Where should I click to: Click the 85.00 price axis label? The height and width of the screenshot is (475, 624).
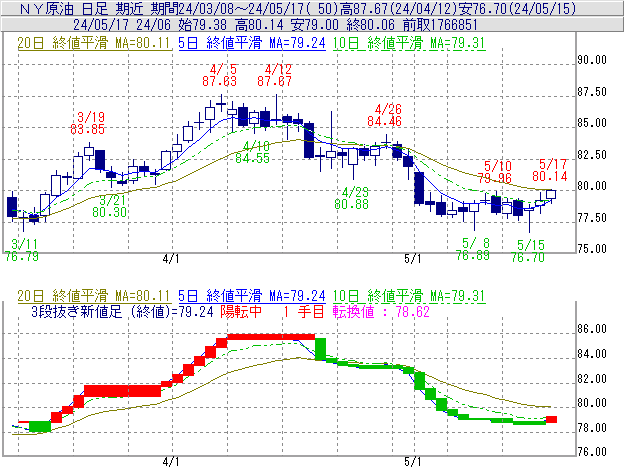tap(592, 123)
